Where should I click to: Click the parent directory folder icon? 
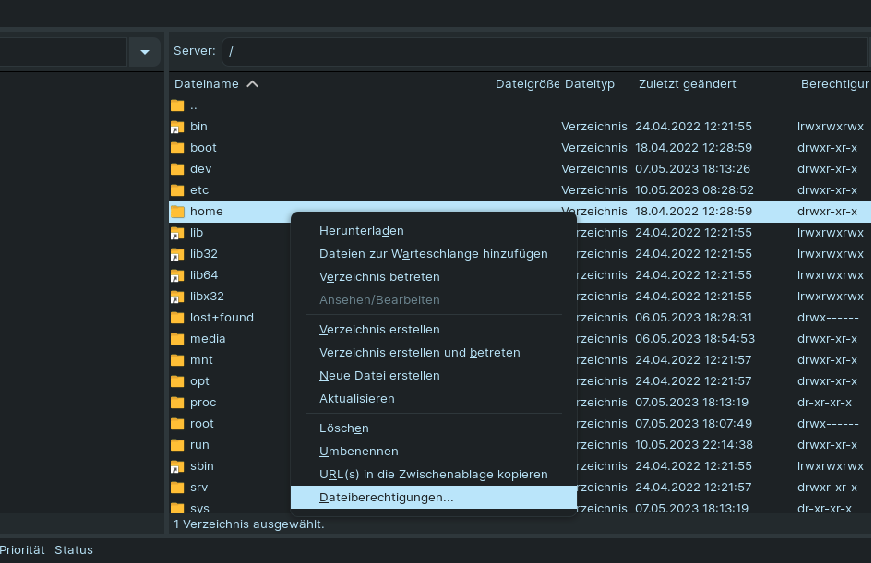click(177, 106)
